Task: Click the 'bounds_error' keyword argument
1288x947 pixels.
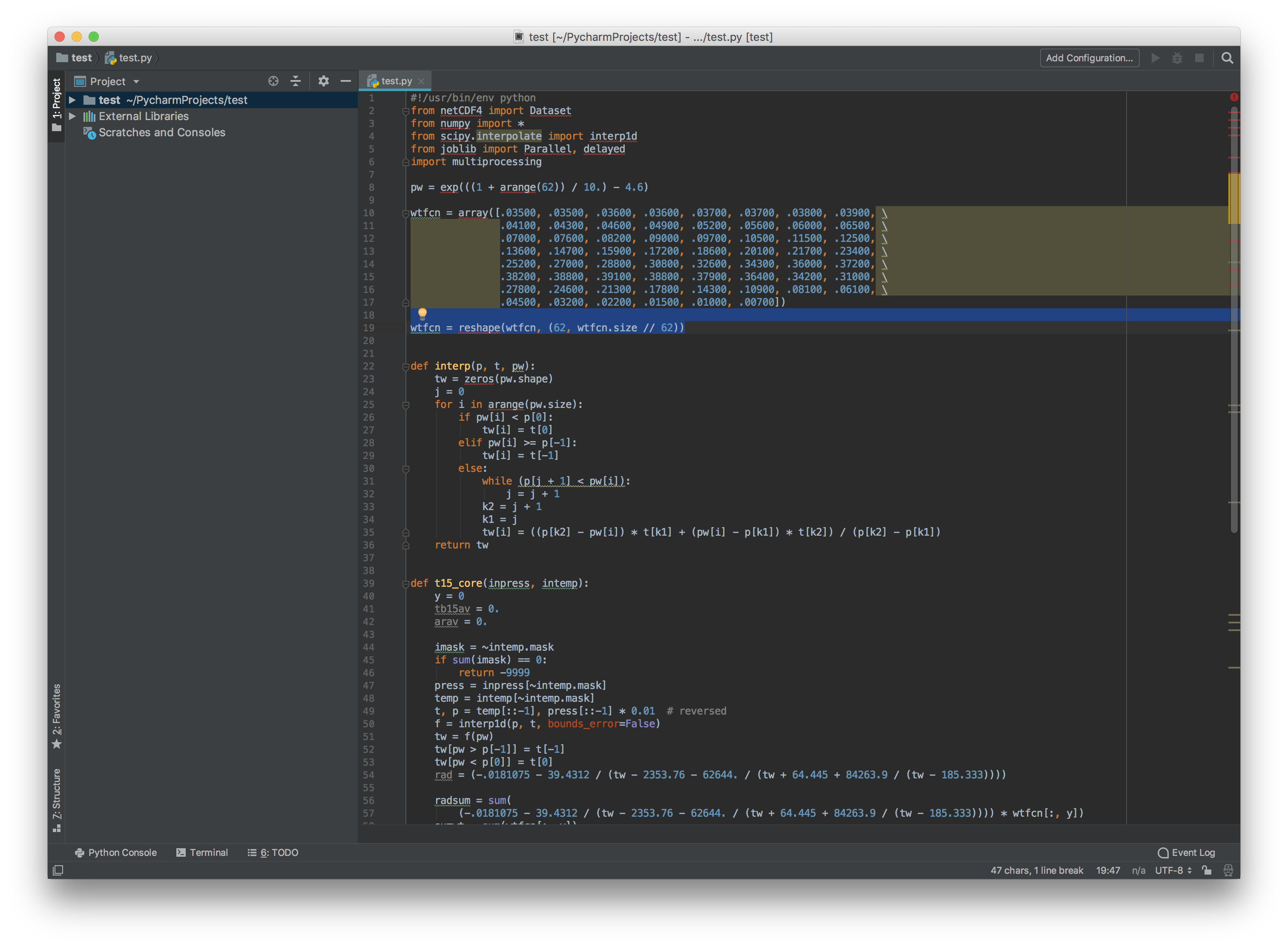Action: click(x=583, y=723)
